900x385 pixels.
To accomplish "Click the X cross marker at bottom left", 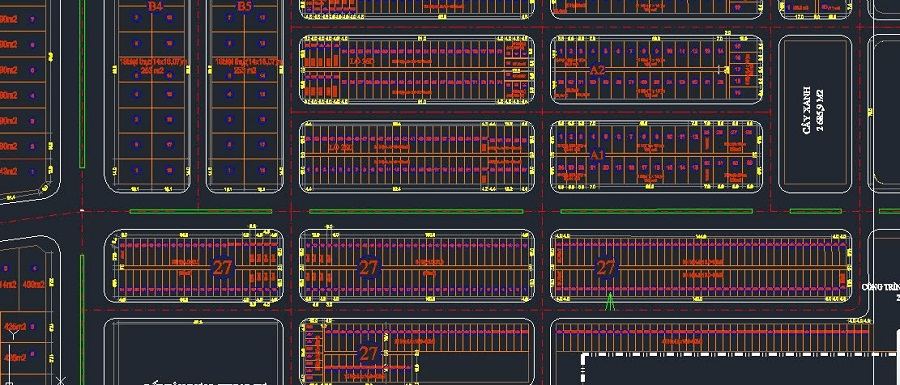I will point(61,380).
